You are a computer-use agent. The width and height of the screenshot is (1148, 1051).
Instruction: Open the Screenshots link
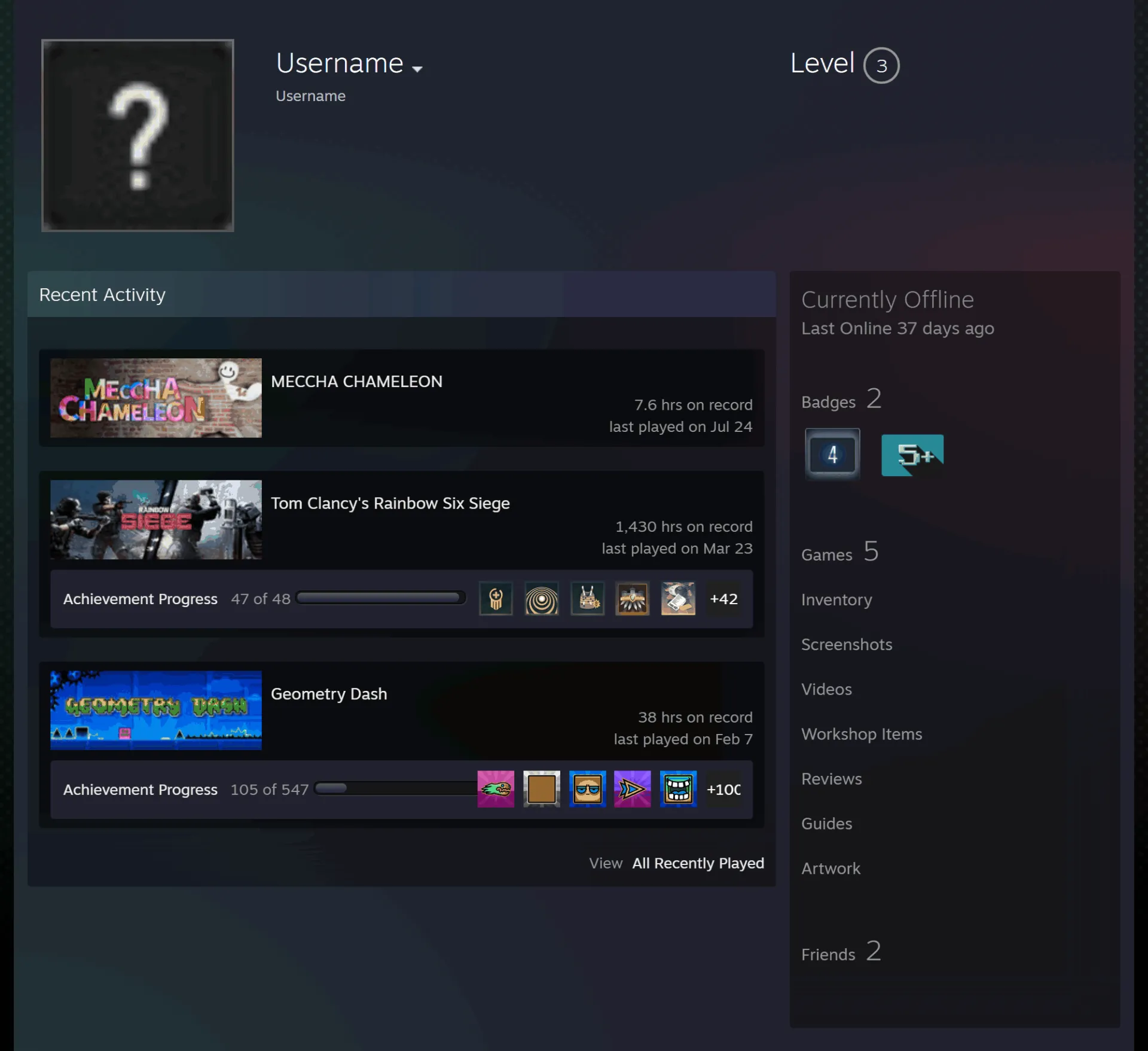(847, 644)
